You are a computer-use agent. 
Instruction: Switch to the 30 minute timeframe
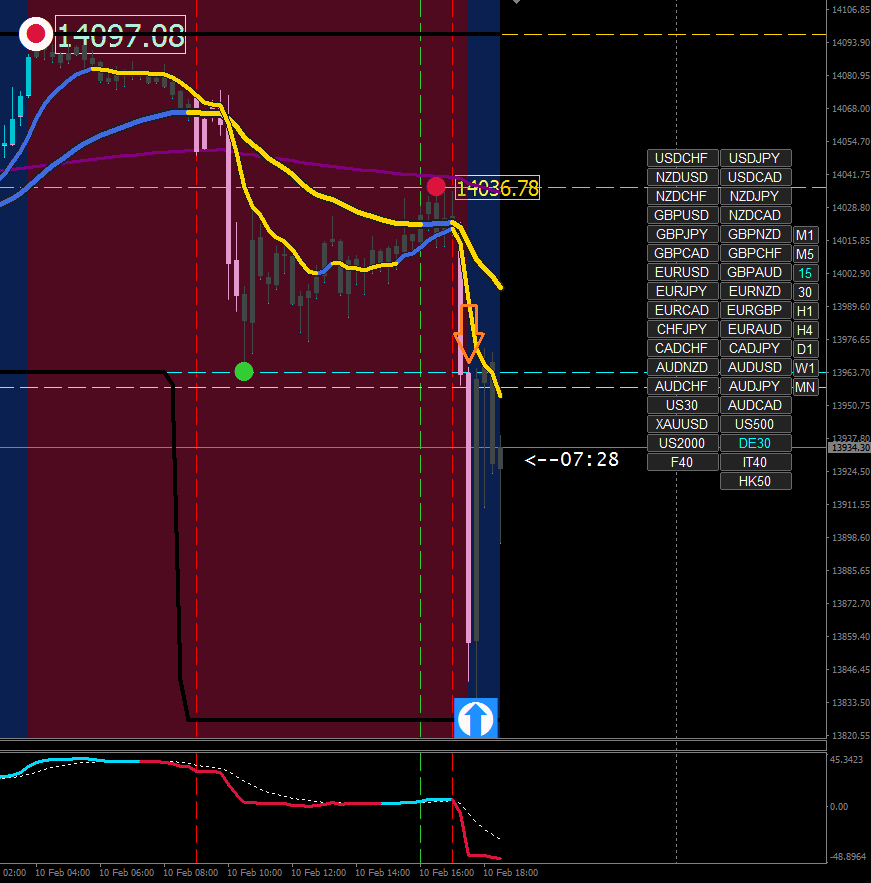click(x=805, y=292)
